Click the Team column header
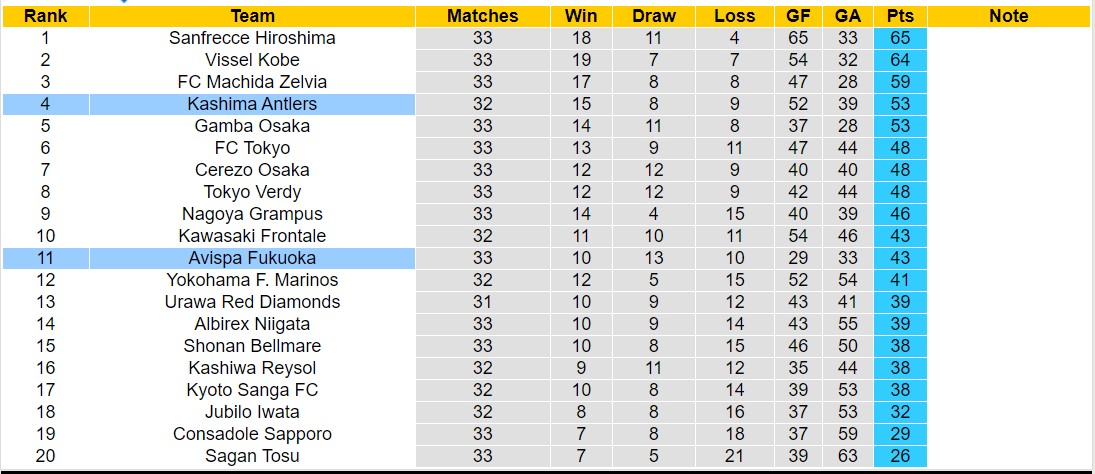This screenshot has height=474, width=1095. click(252, 16)
